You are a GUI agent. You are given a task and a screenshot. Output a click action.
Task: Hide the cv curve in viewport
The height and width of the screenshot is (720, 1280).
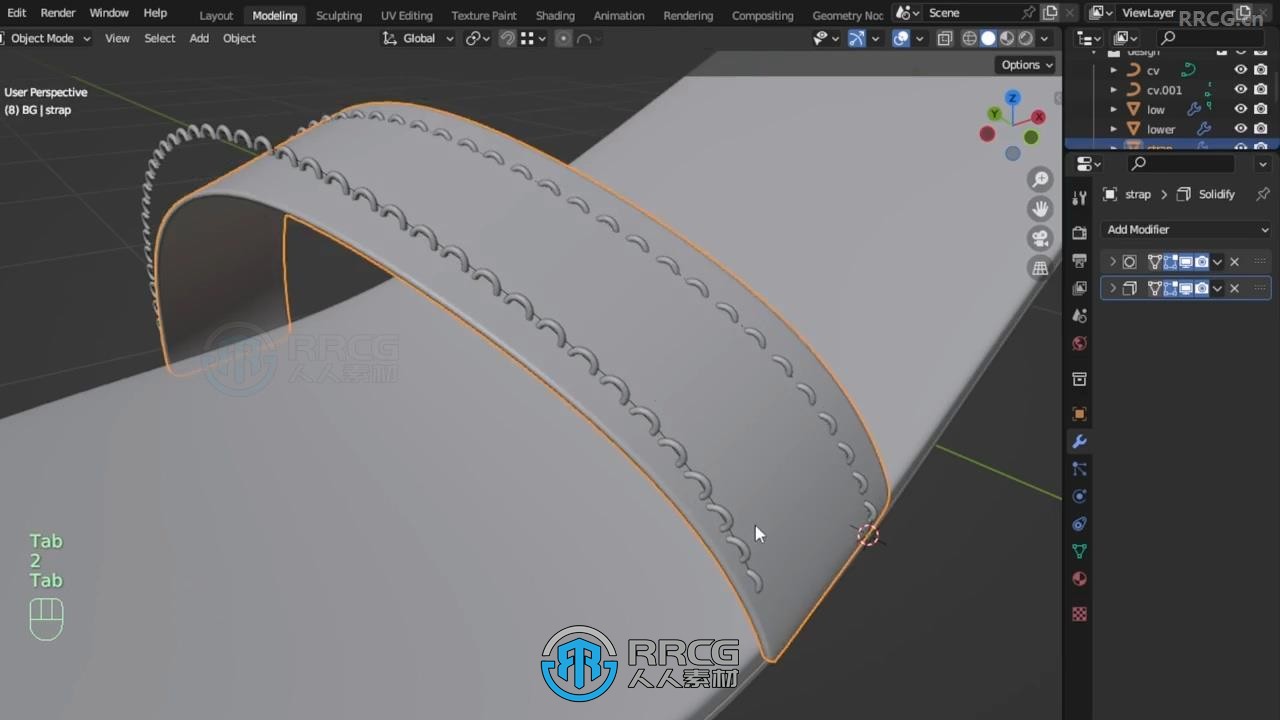(1240, 70)
